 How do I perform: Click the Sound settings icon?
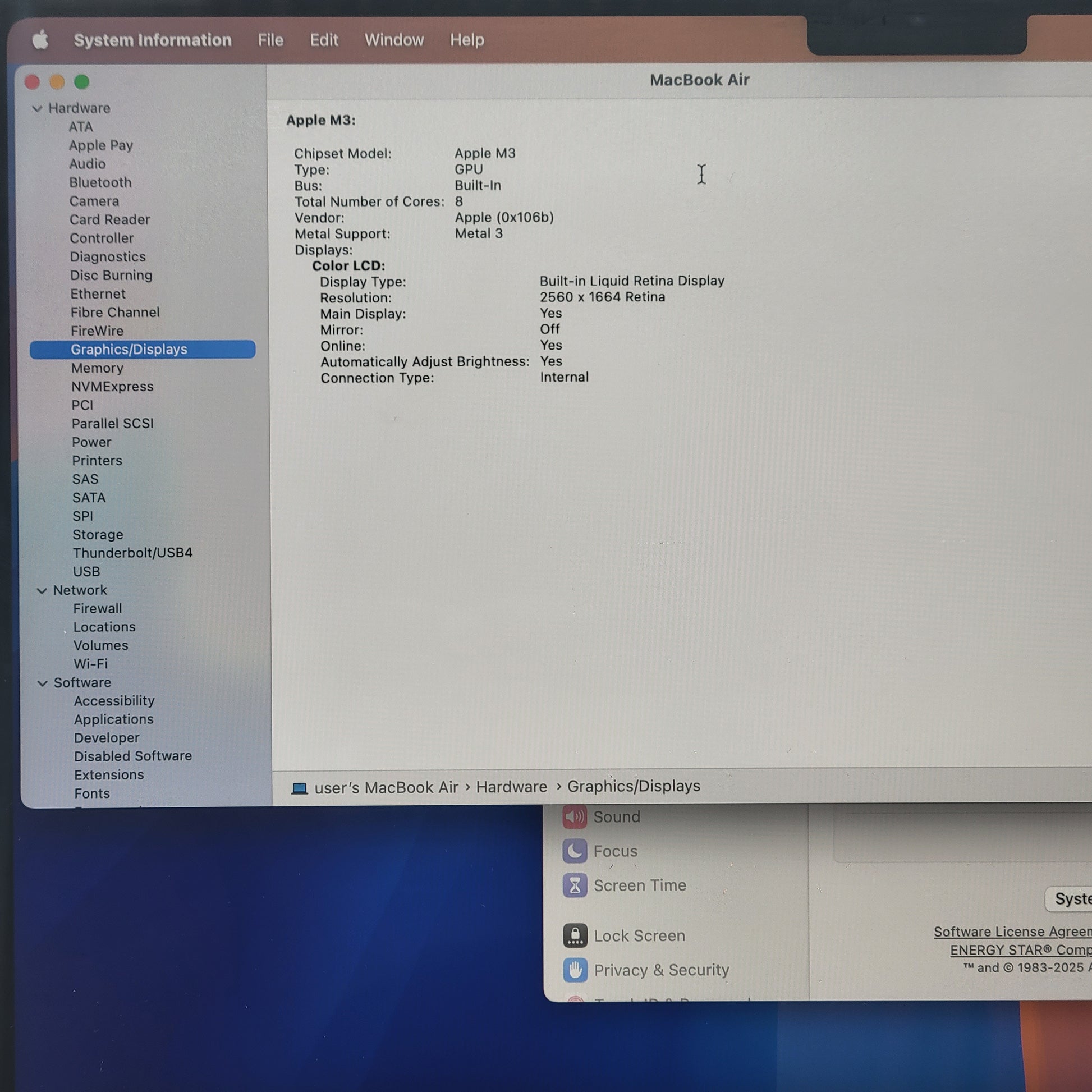pos(574,816)
